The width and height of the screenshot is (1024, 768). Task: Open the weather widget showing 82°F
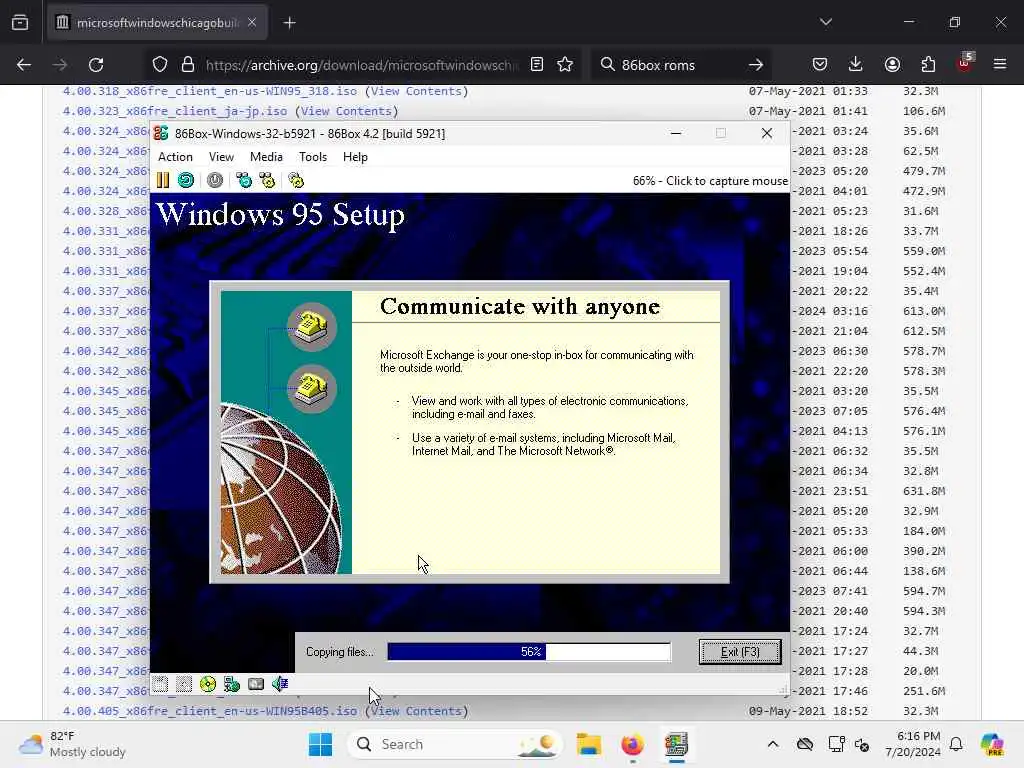(x=72, y=744)
